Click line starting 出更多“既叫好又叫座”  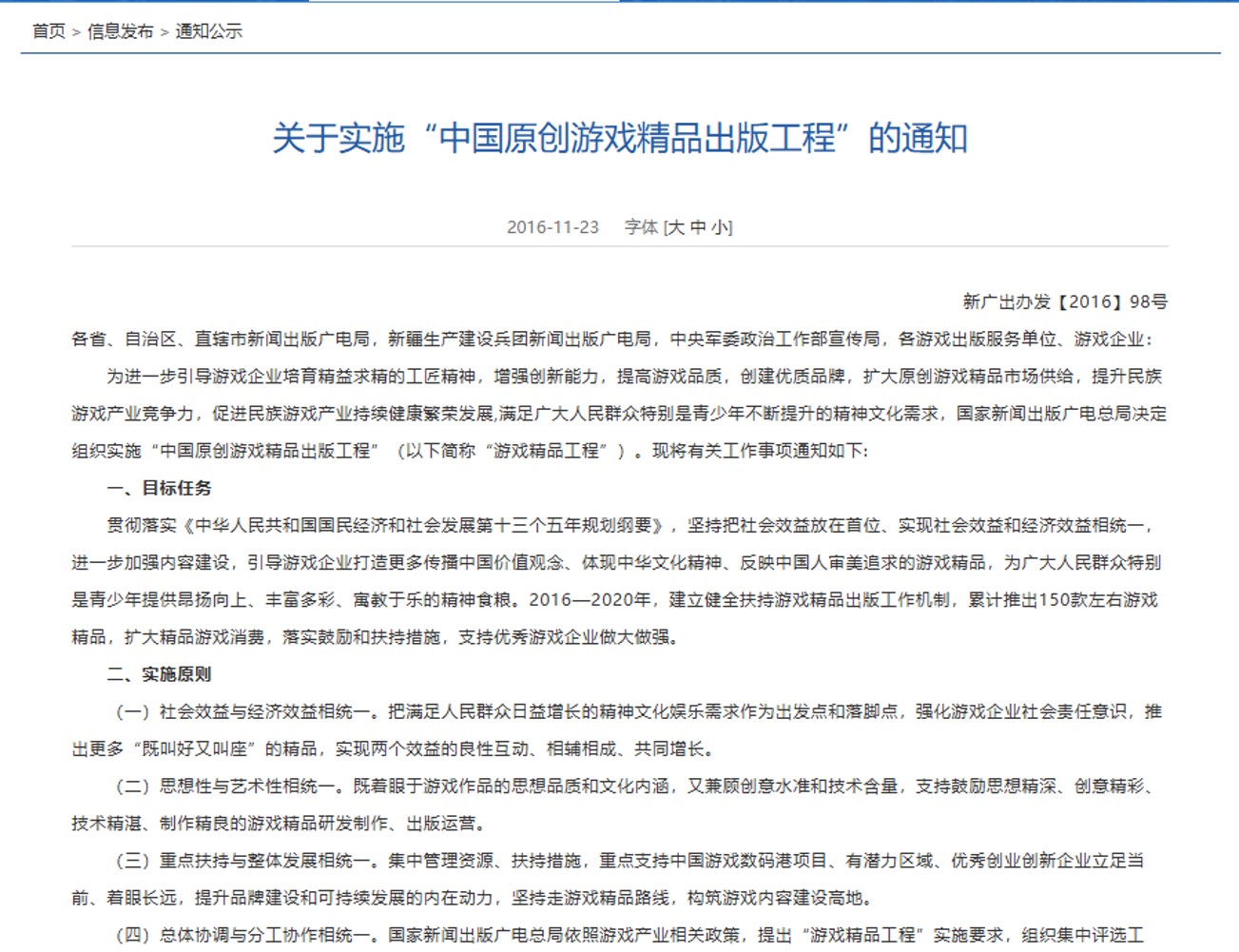(393, 748)
